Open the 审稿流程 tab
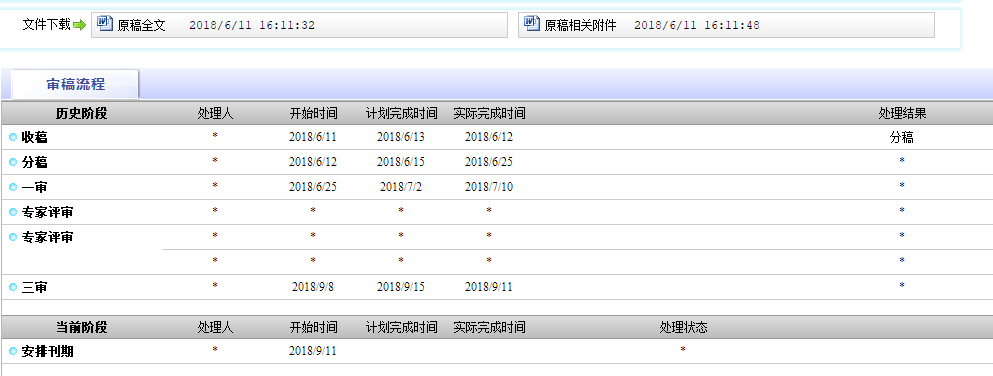Screen dimensions: 993x376 pyautogui.click(x=75, y=84)
